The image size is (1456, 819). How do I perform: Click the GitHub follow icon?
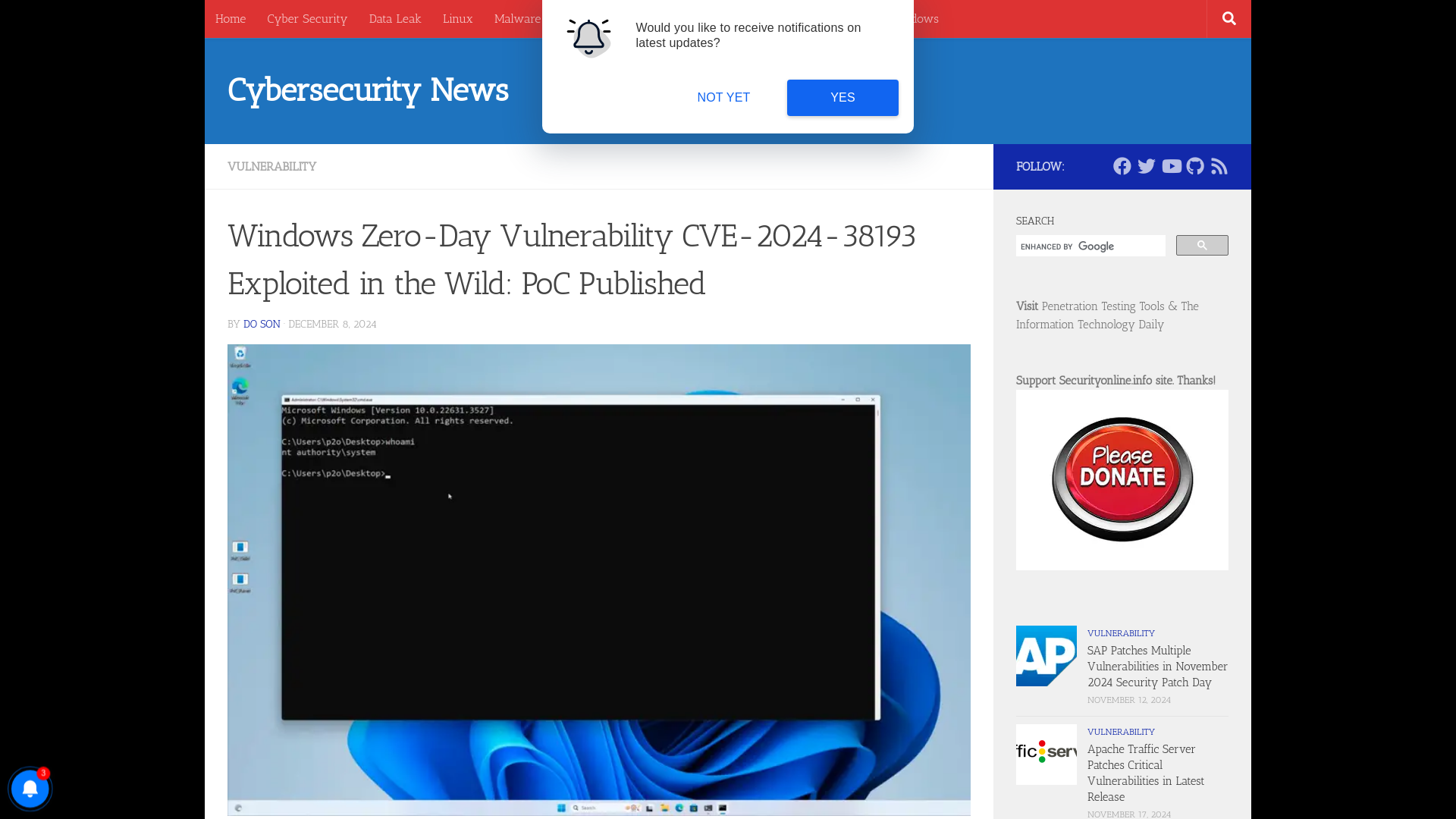point(1195,165)
